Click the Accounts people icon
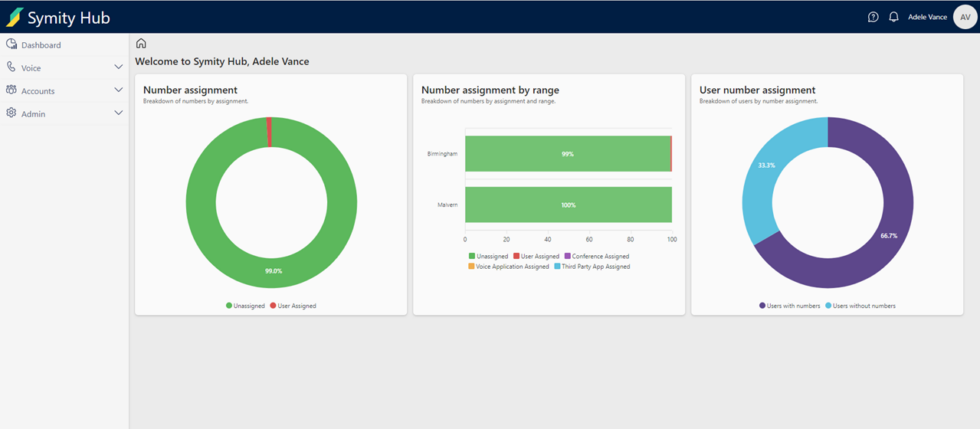980x429 pixels. coord(11,90)
